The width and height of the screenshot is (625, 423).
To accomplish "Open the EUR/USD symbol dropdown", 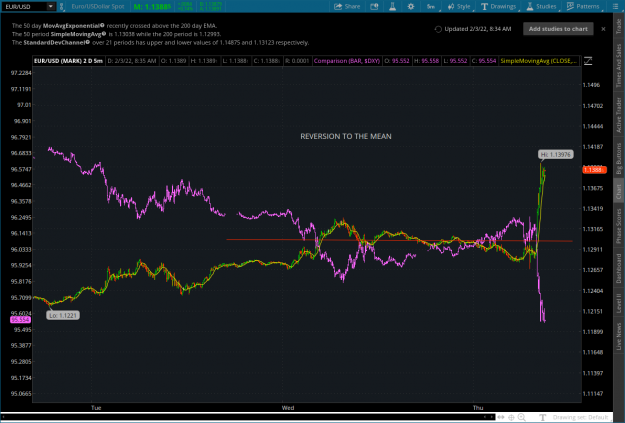I will pyautogui.click(x=51, y=6).
